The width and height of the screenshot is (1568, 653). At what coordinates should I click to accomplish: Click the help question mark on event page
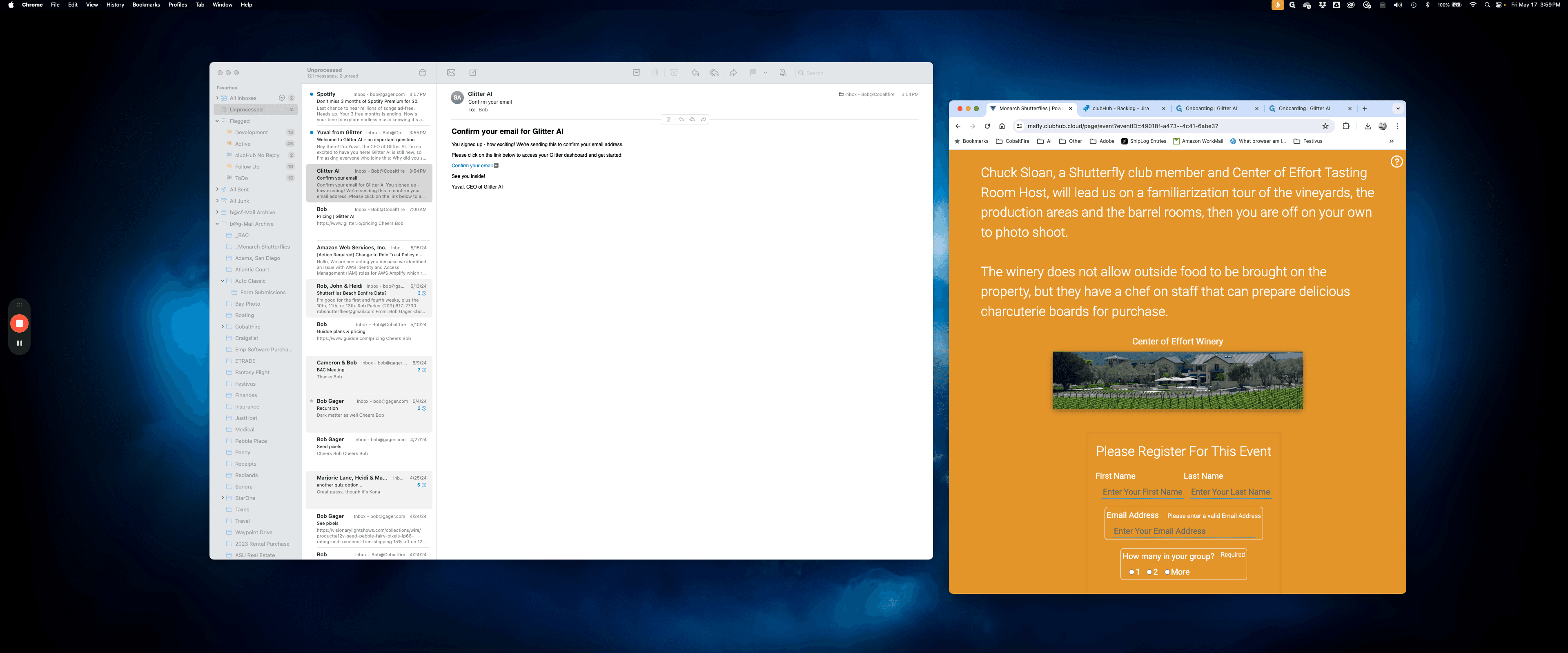[1397, 162]
